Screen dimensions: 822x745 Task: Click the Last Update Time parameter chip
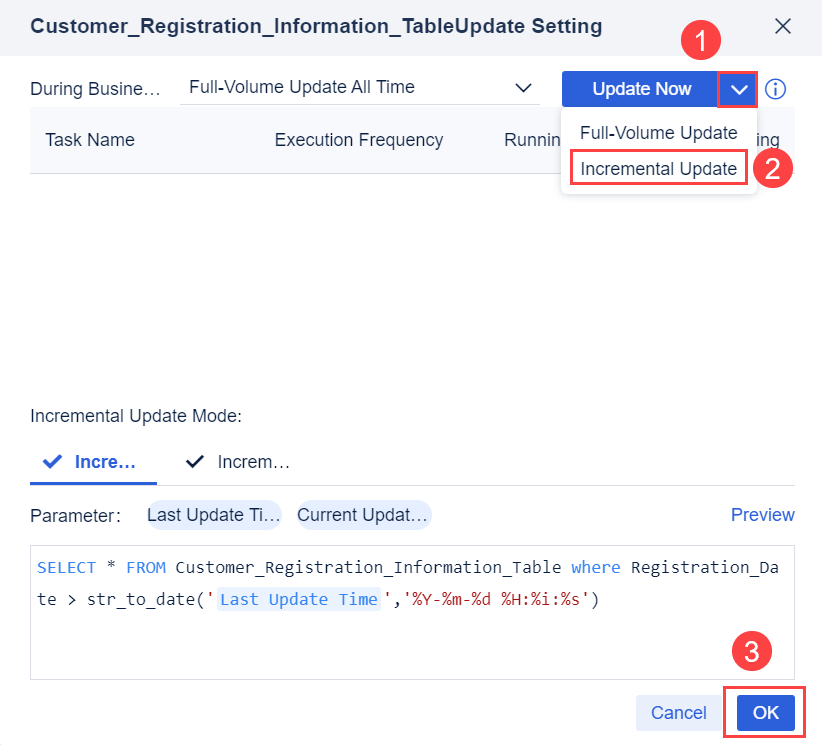click(213, 514)
